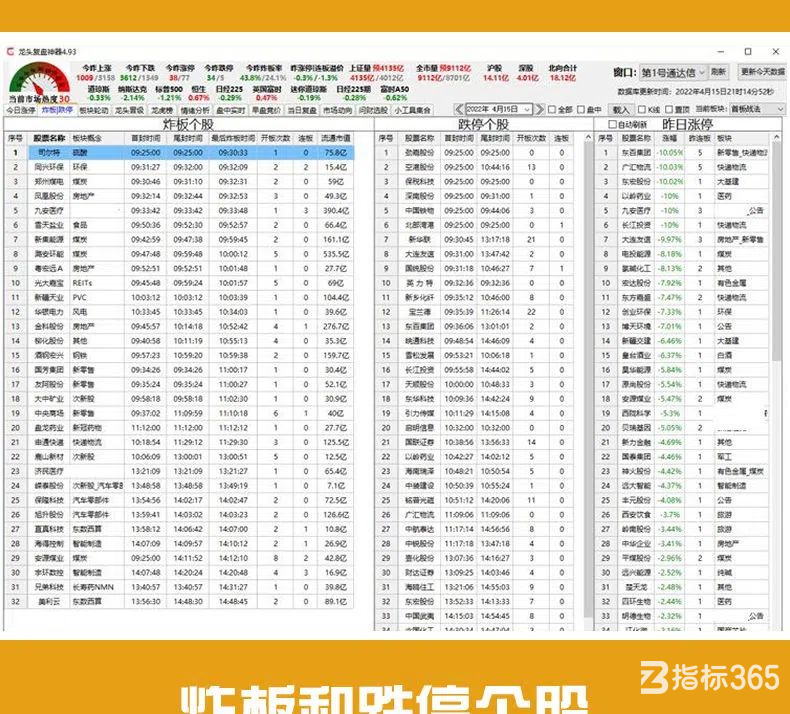Select the 美利云 东数西算 row
Image resolution: width=790 pixels, height=714 pixels.
click(x=179, y=602)
